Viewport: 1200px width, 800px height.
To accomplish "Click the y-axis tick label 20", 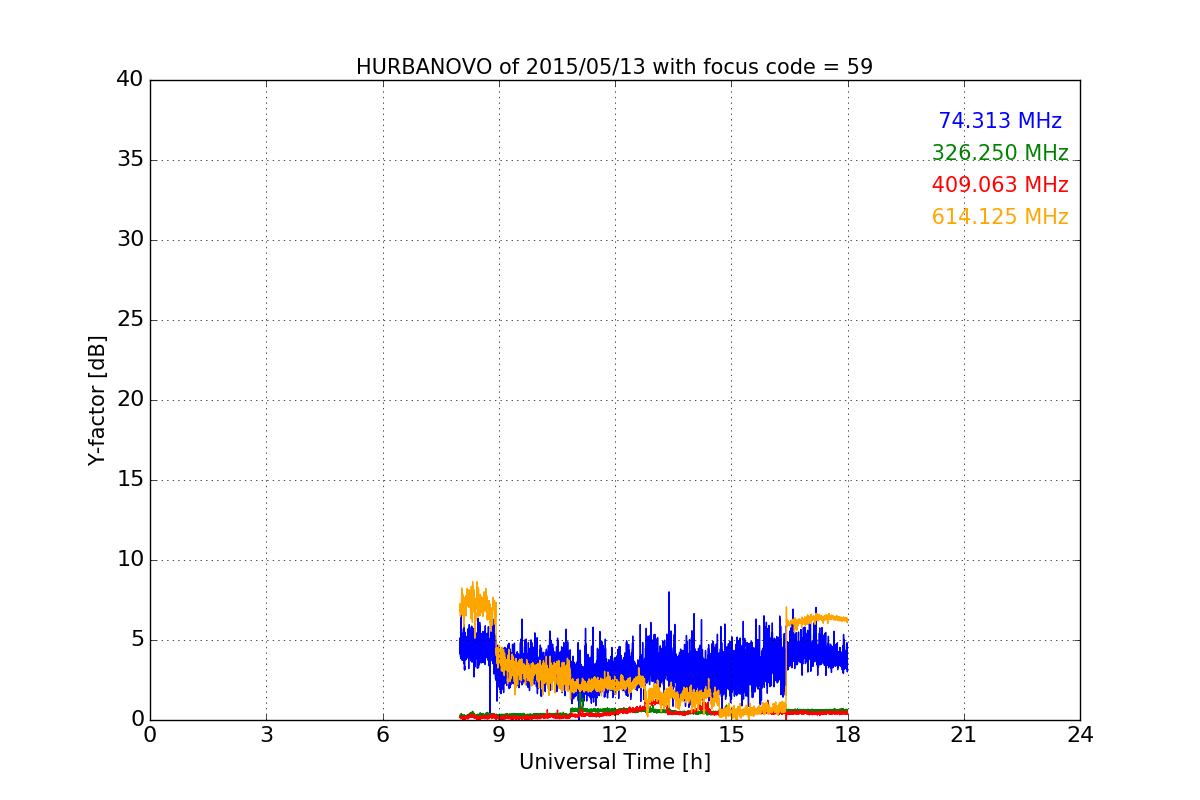I will (130, 400).
